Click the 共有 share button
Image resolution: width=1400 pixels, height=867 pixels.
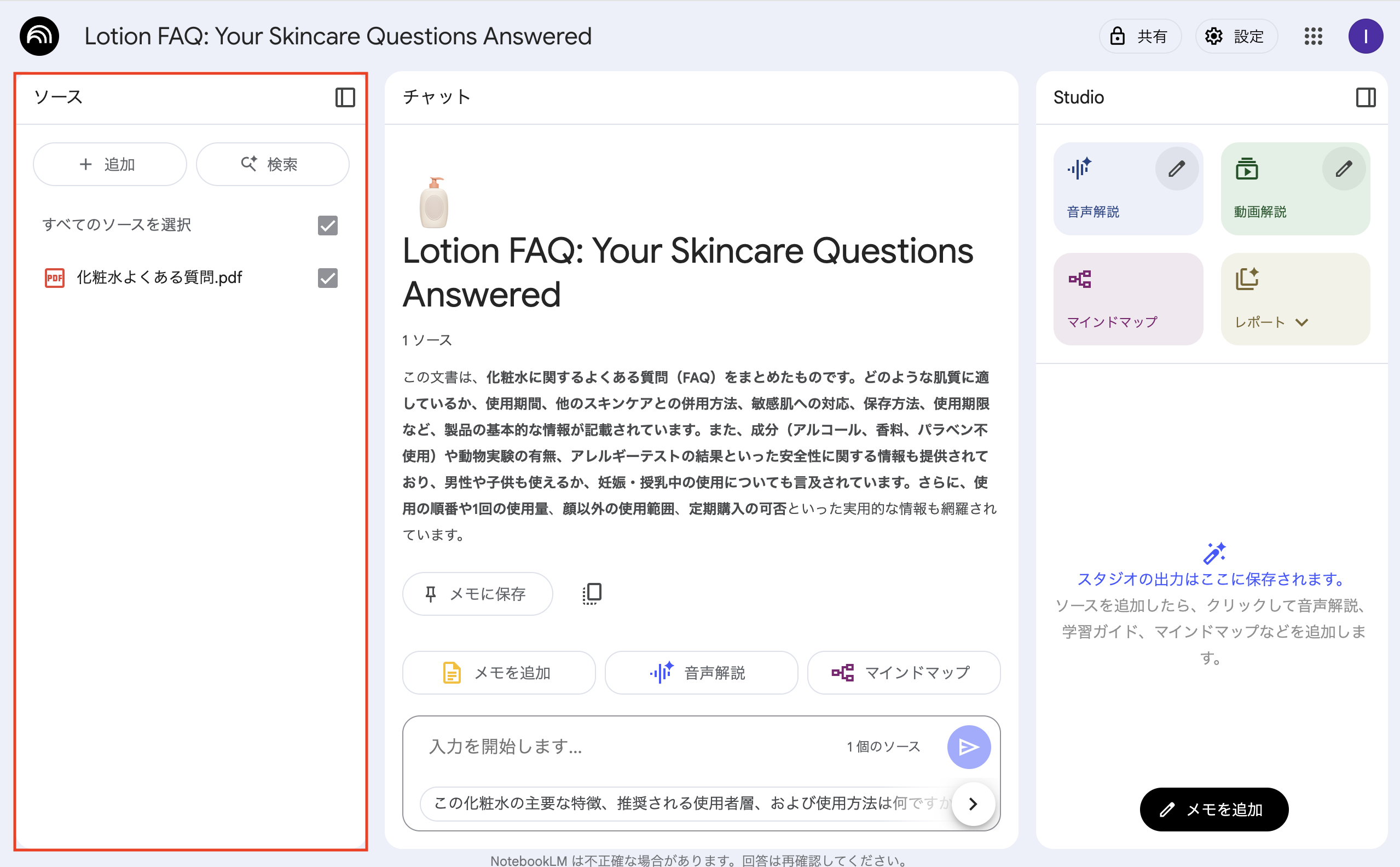[x=1139, y=36]
